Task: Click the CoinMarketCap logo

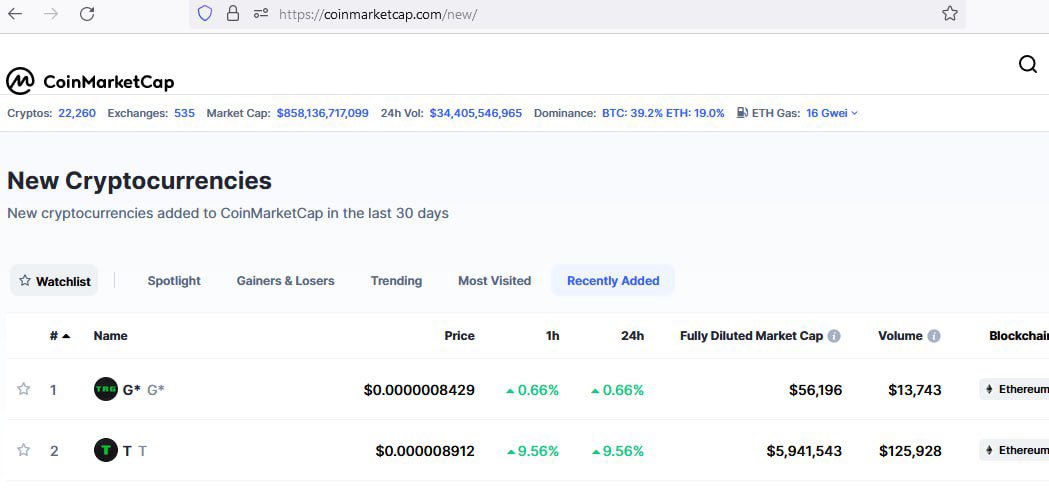Action: (x=90, y=82)
